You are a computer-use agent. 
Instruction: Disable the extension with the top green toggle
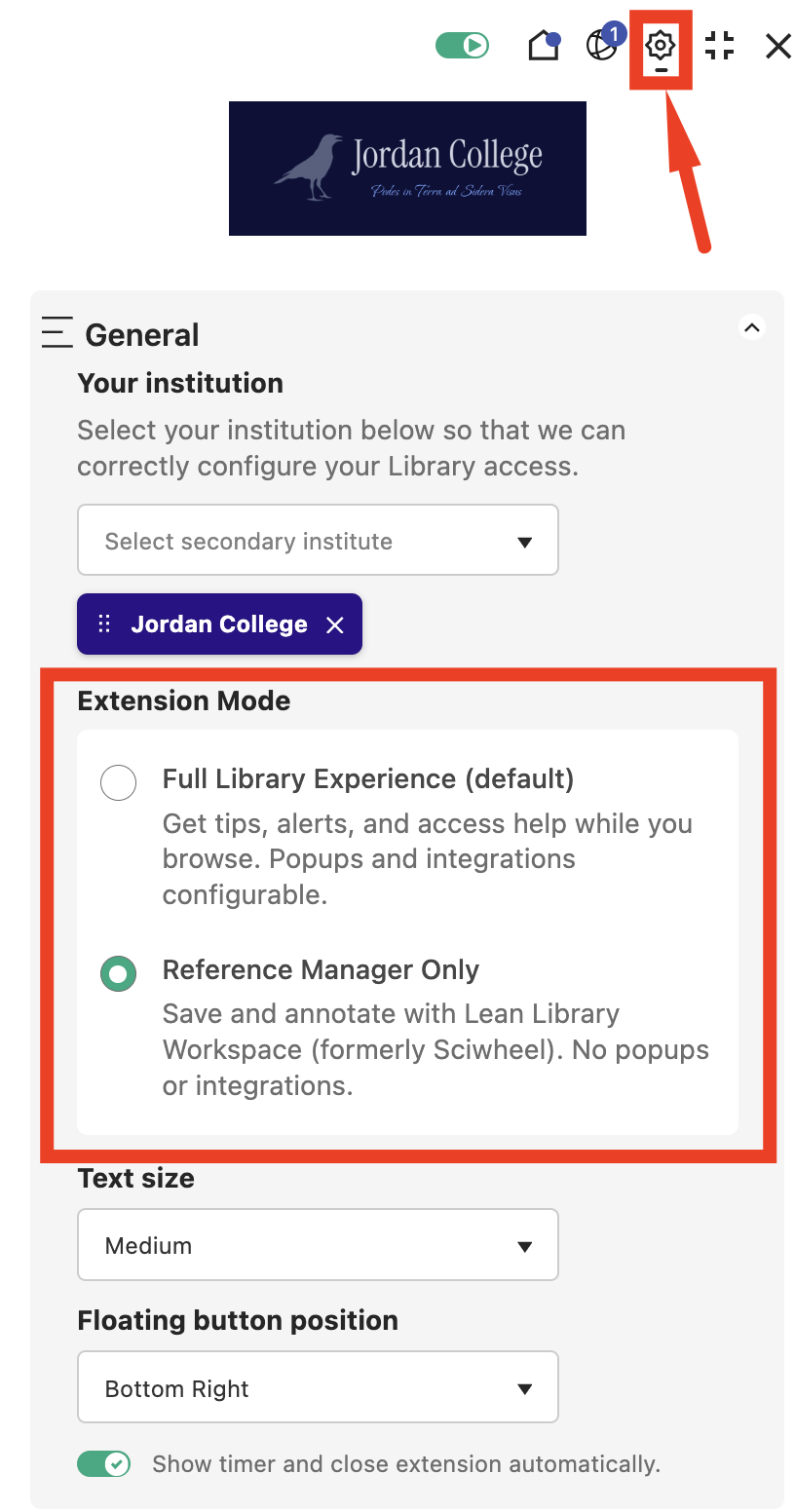tap(462, 45)
